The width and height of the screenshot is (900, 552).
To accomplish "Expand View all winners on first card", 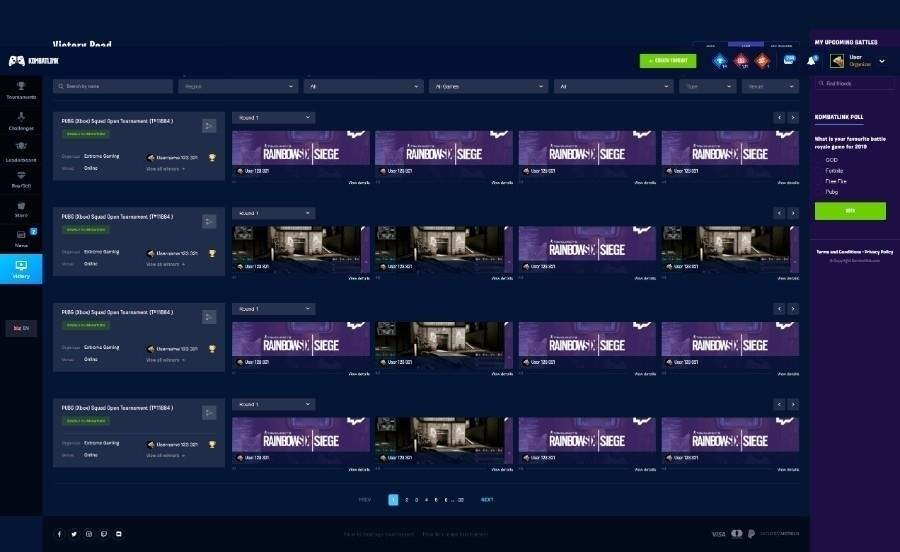I will click(165, 169).
